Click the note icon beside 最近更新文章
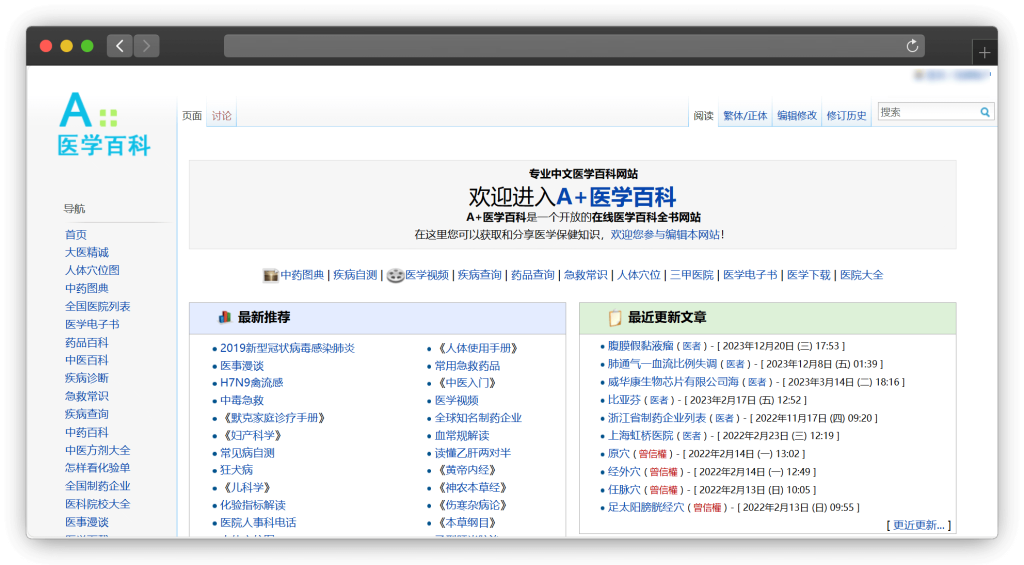 [615, 317]
